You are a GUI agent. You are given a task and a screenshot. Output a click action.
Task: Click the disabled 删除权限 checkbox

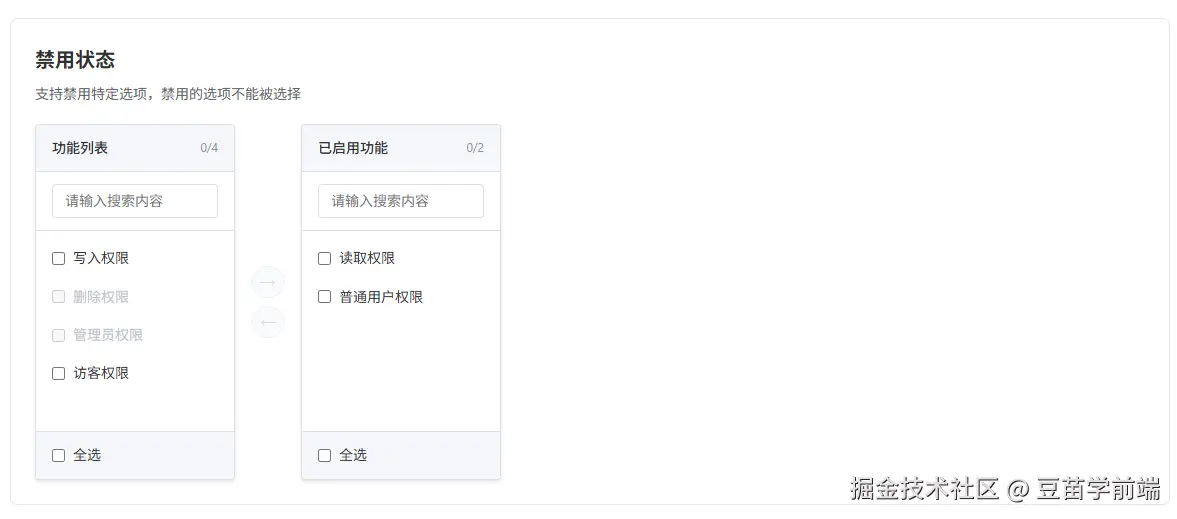tap(58, 297)
